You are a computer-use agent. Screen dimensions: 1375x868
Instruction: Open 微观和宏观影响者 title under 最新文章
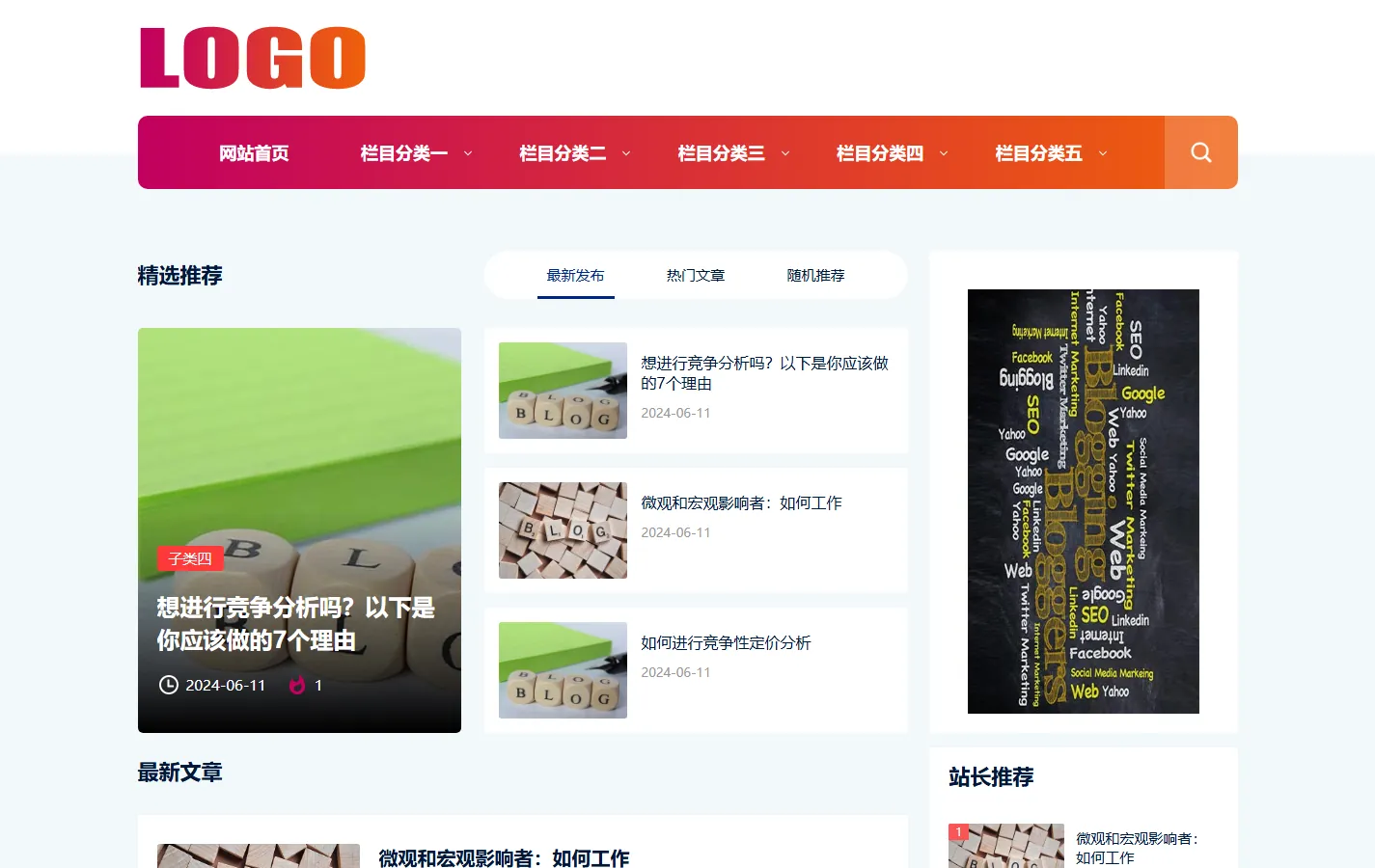click(504, 857)
